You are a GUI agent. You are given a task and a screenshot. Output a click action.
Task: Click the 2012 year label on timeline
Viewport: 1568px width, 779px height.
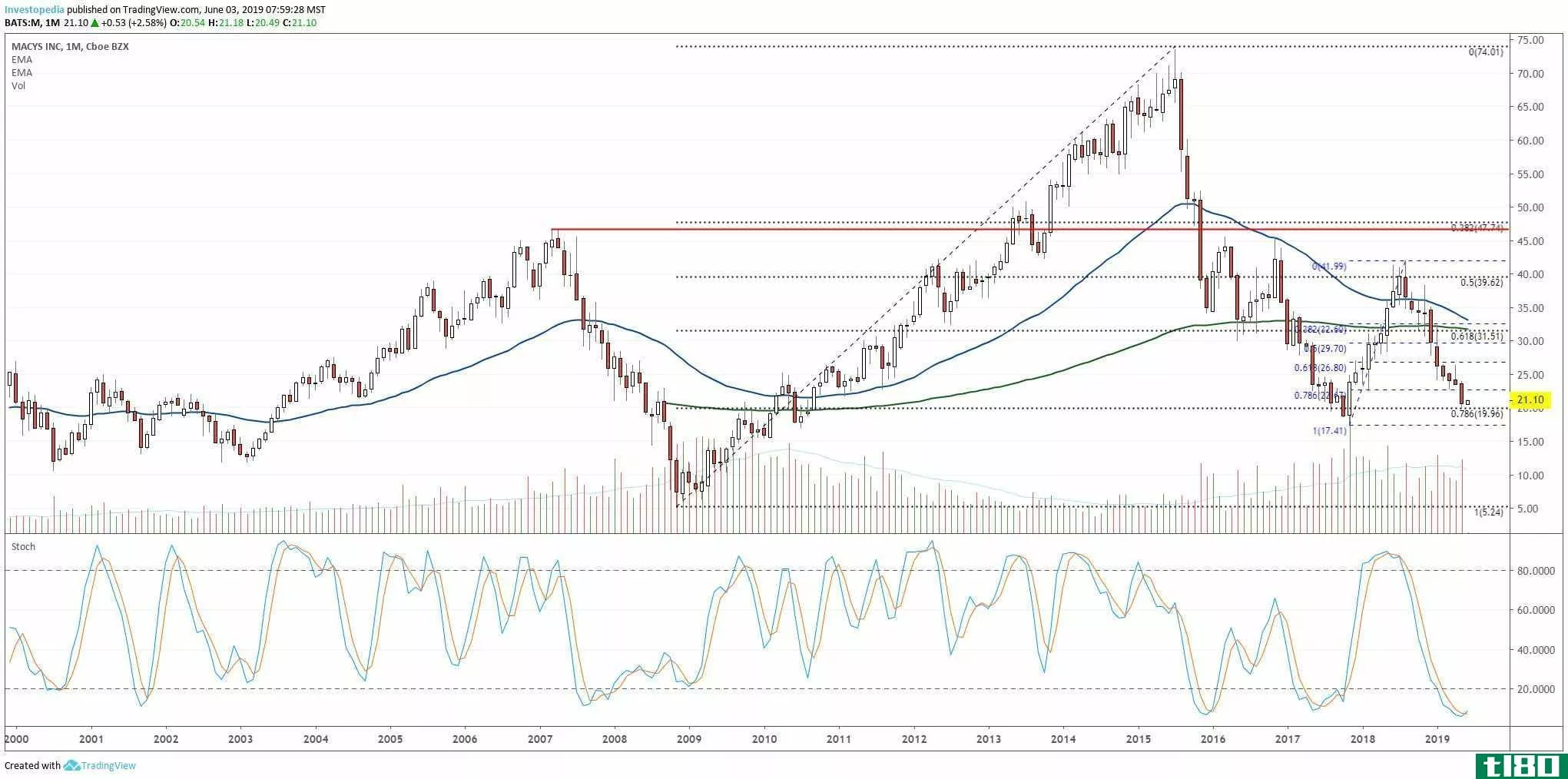coord(913,740)
